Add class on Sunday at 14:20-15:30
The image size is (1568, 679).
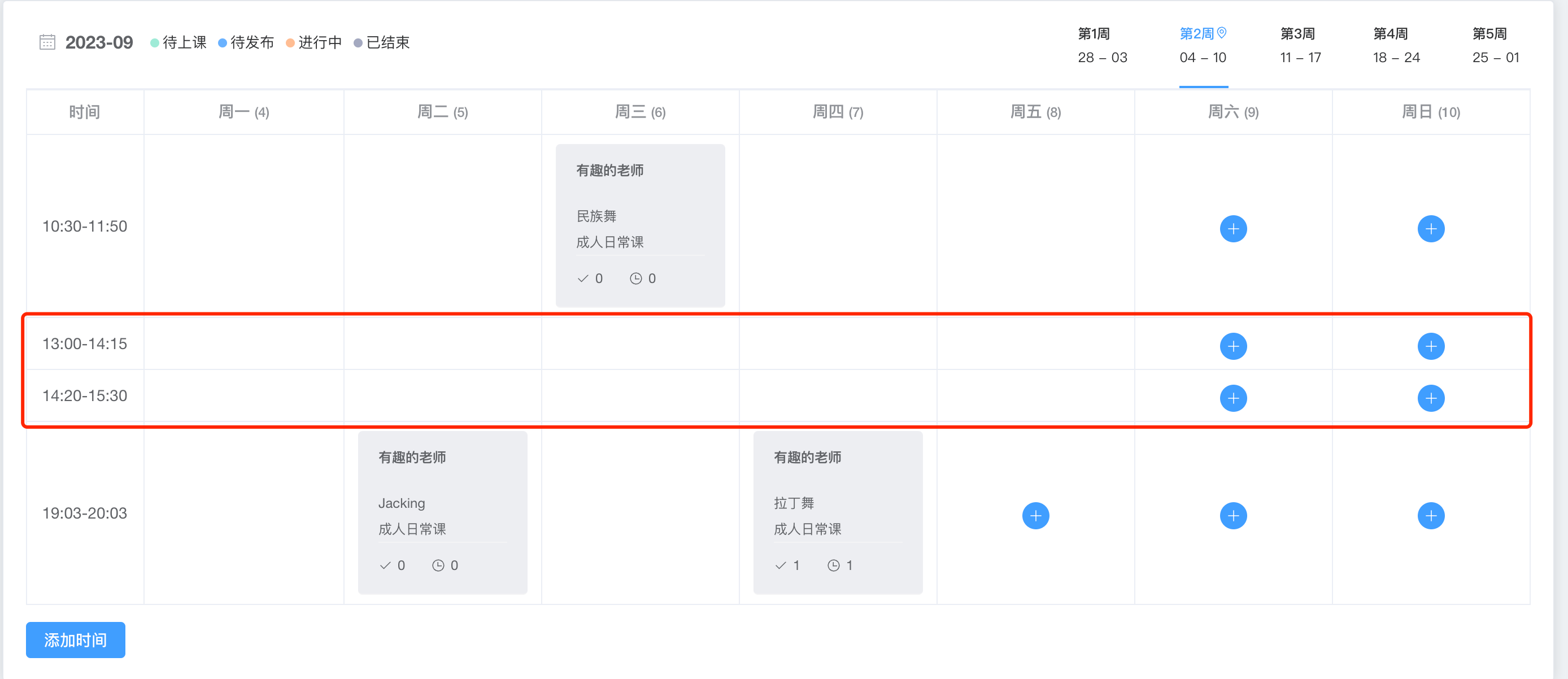[1430, 398]
